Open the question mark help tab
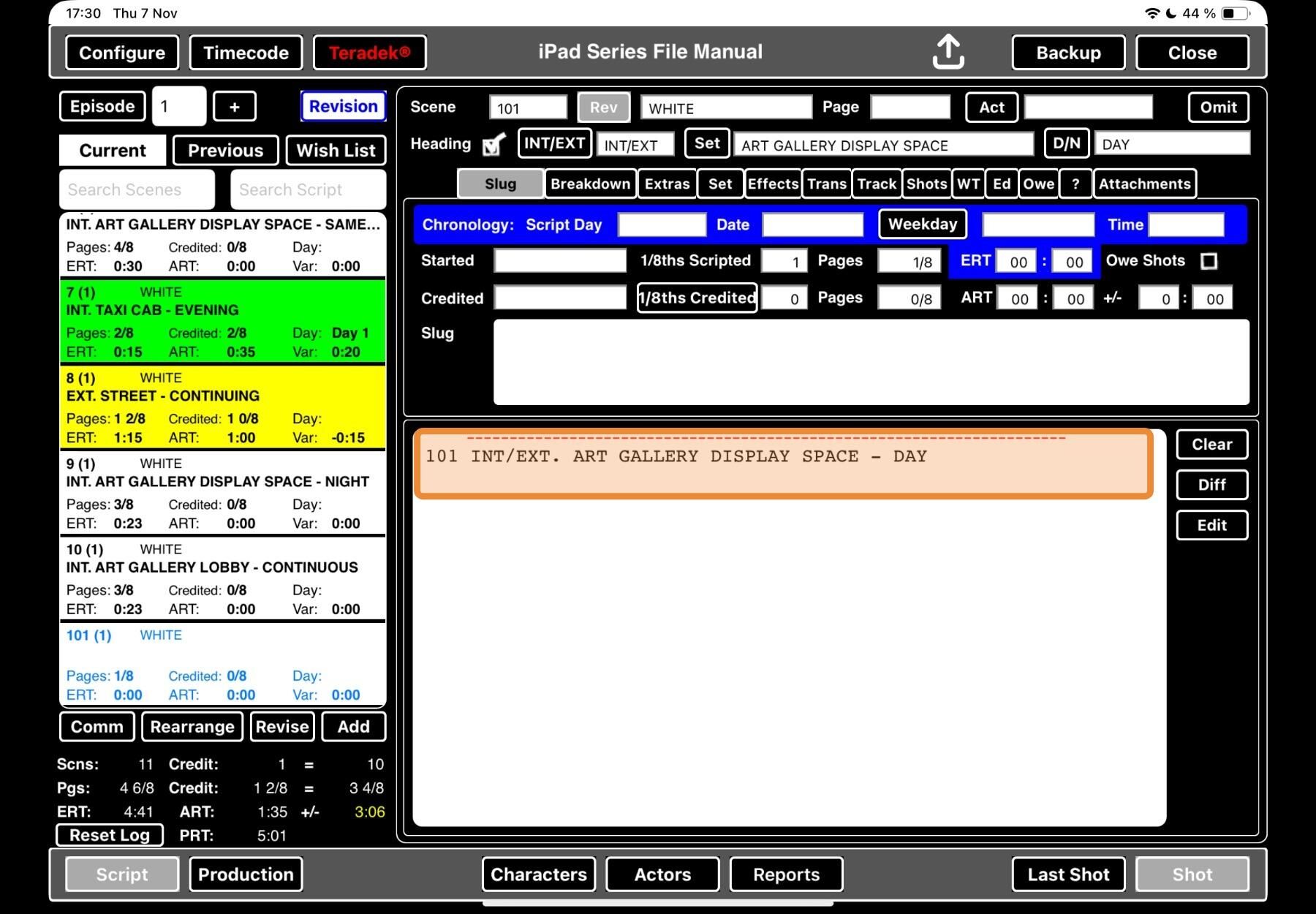Image resolution: width=1316 pixels, height=914 pixels. point(1075,184)
